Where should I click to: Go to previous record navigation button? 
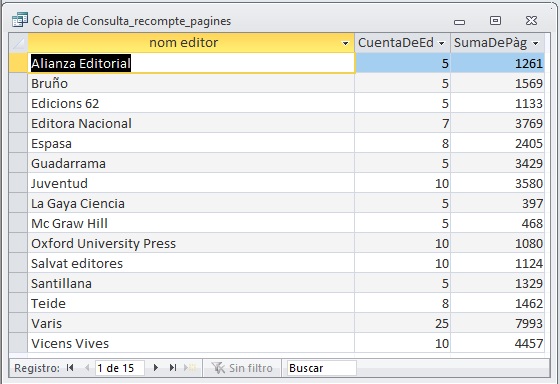coord(87,368)
